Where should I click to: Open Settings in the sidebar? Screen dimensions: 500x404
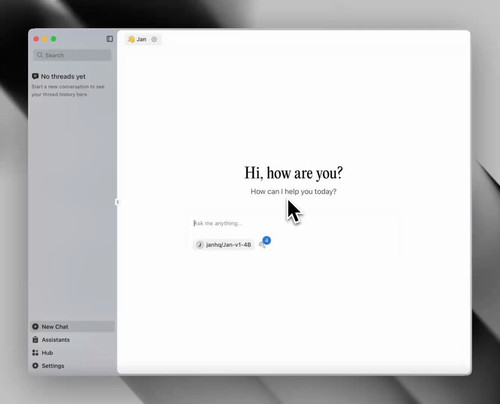(73, 366)
